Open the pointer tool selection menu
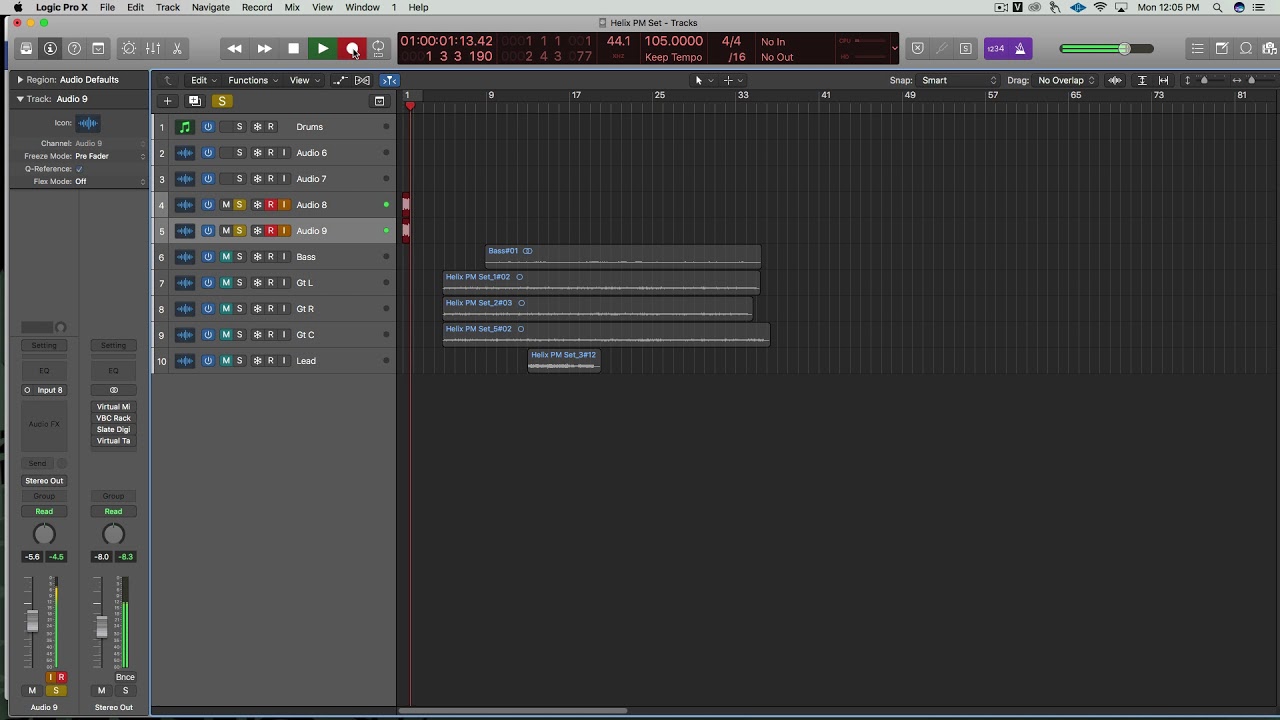Viewport: 1280px width, 720px height. tap(702, 80)
